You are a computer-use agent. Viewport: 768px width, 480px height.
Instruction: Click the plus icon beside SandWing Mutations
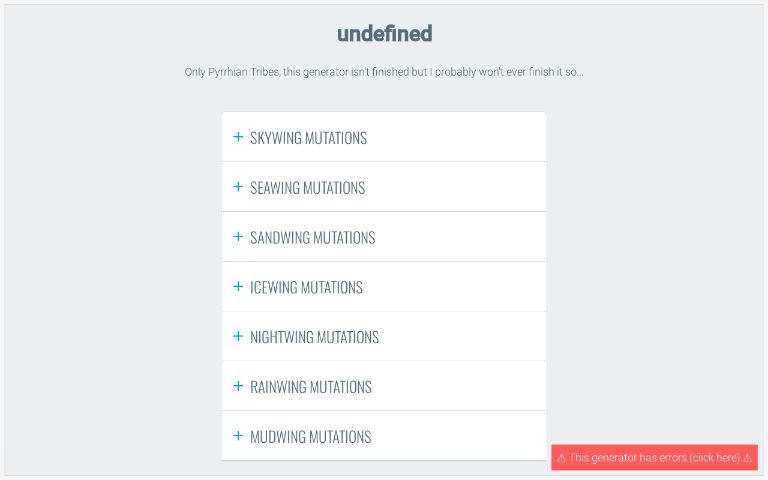pos(238,237)
